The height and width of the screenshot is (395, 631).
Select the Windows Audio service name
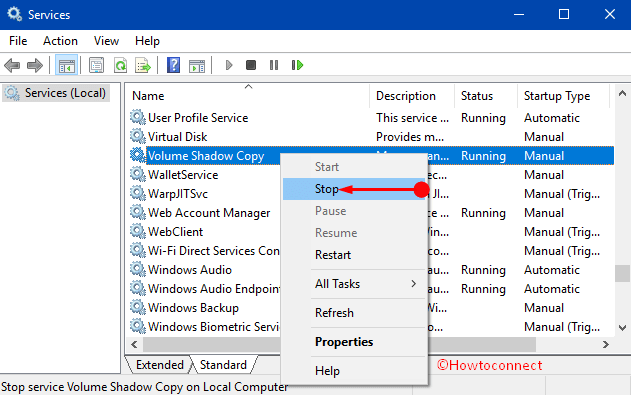click(190, 270)
